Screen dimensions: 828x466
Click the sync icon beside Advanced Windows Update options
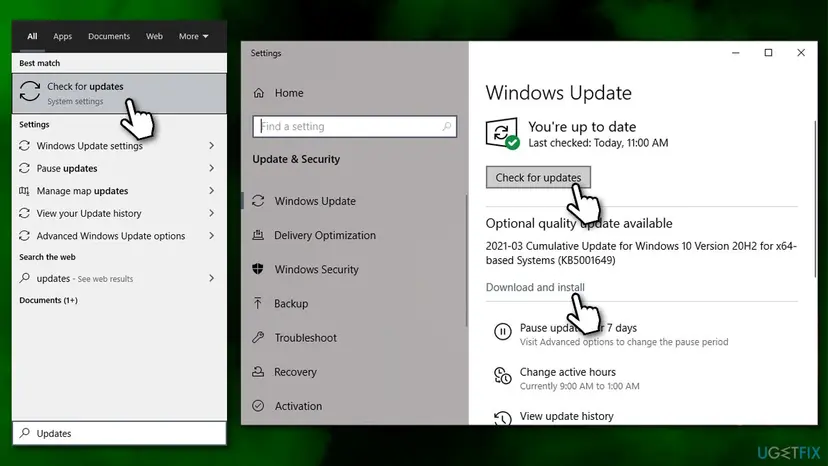24,236
